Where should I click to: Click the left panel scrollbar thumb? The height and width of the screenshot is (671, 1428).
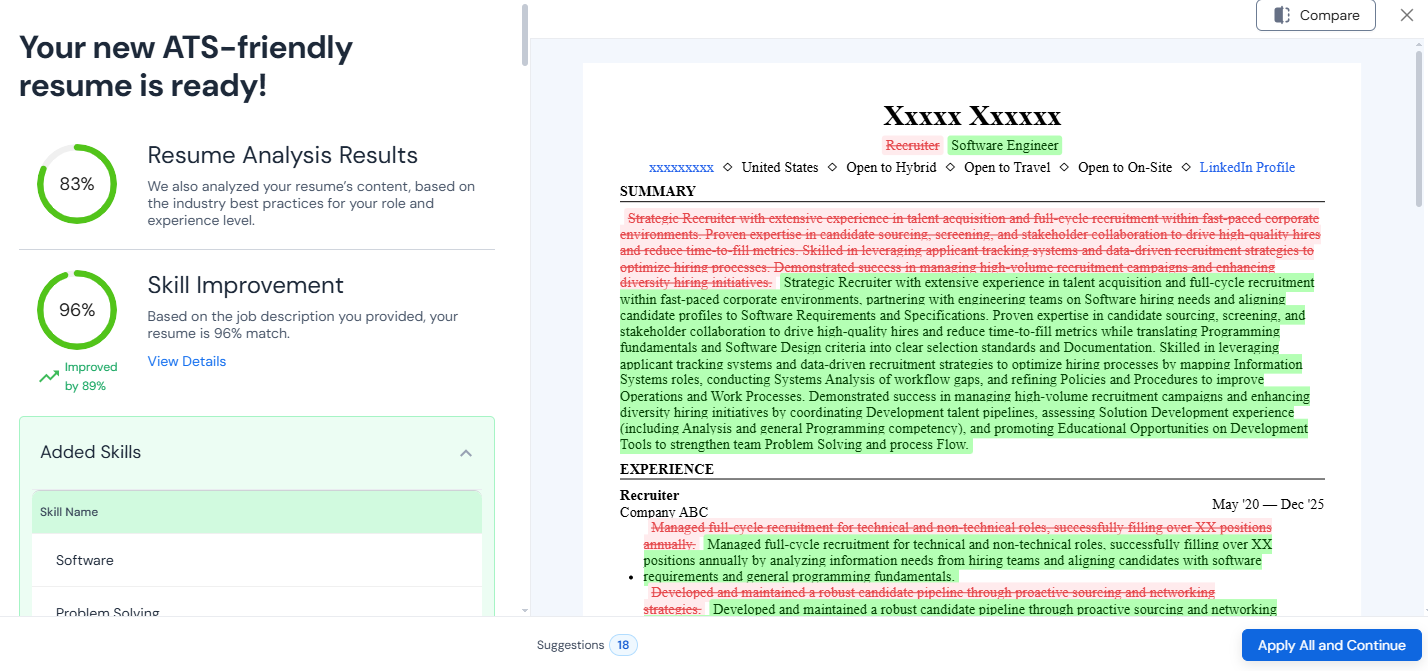tap(524, 35)
